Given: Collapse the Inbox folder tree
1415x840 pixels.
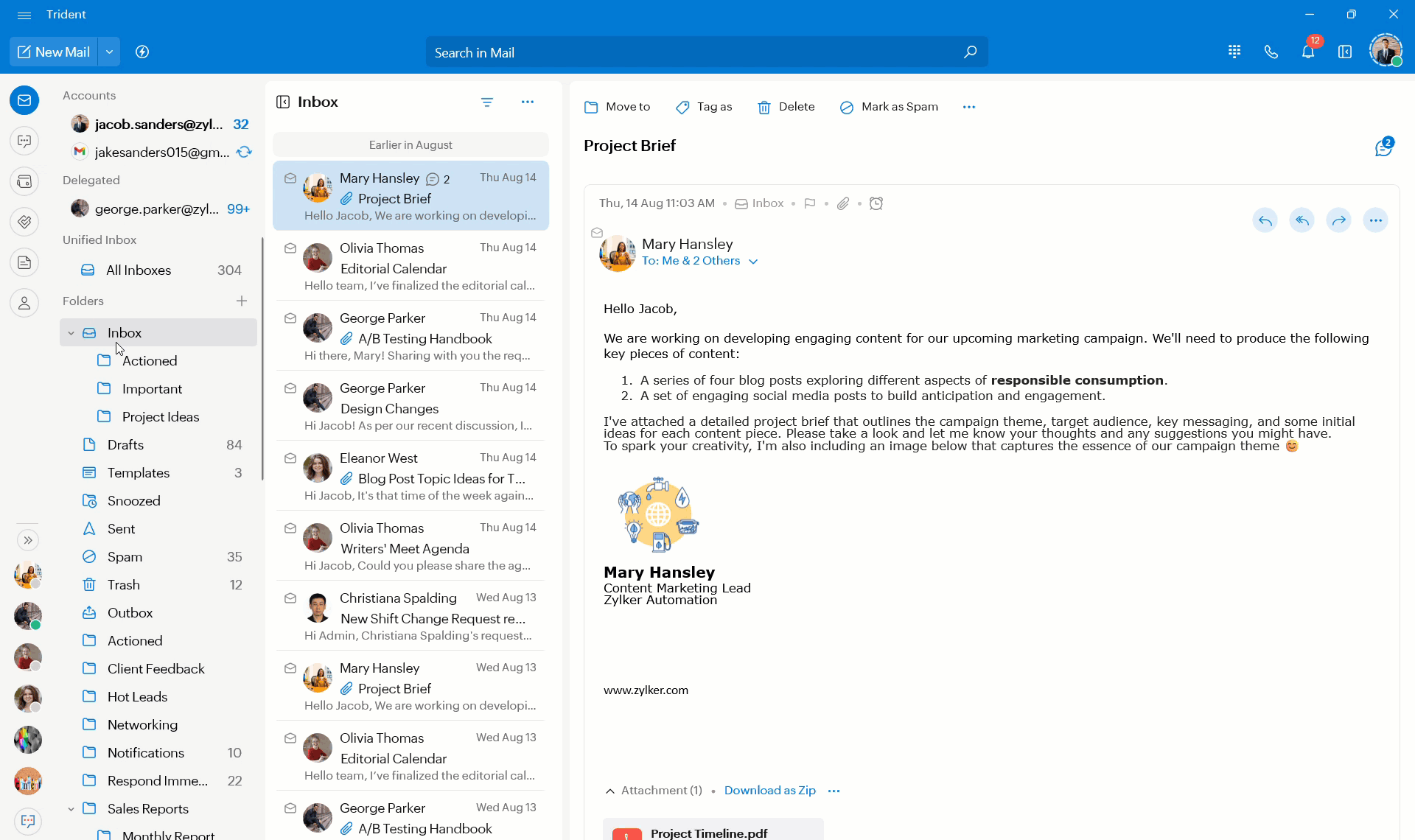Looking at the screenshot, I should (x=71, y=333).
